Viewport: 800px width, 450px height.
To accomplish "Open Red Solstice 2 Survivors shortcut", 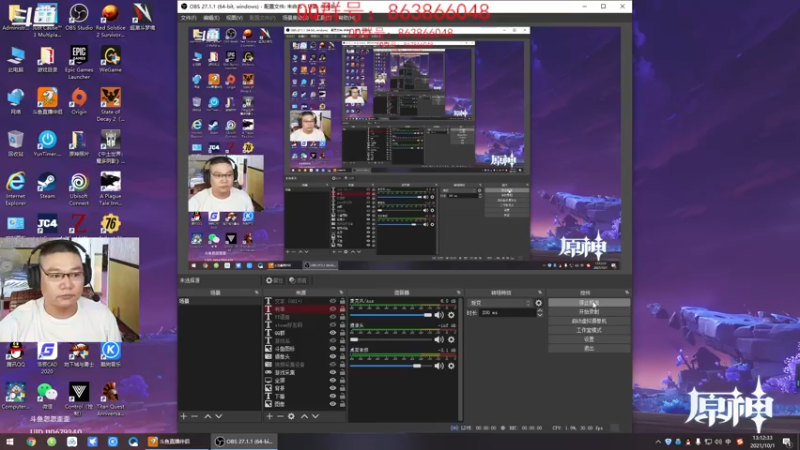I will pyautogui.click(x=110, y=20).
